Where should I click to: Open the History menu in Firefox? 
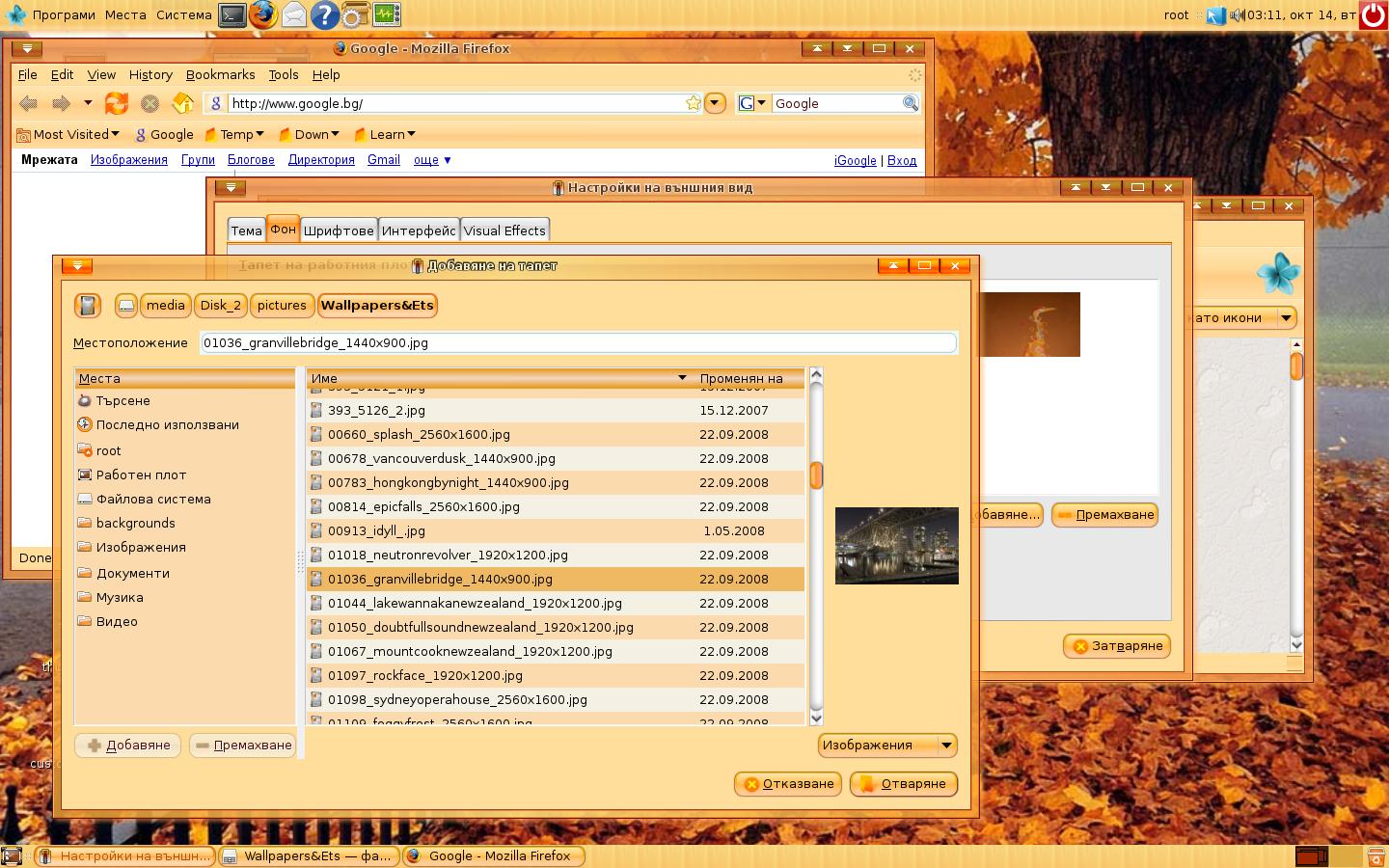click(150, 75)
